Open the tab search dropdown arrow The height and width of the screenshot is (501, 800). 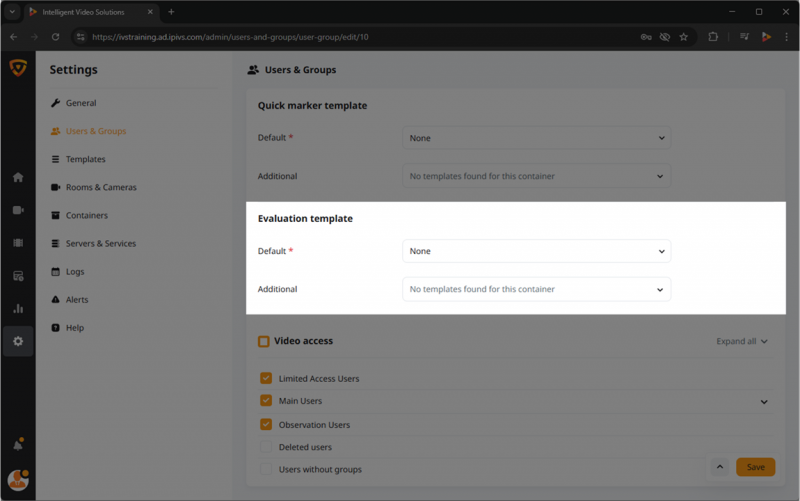coord(12,12)
